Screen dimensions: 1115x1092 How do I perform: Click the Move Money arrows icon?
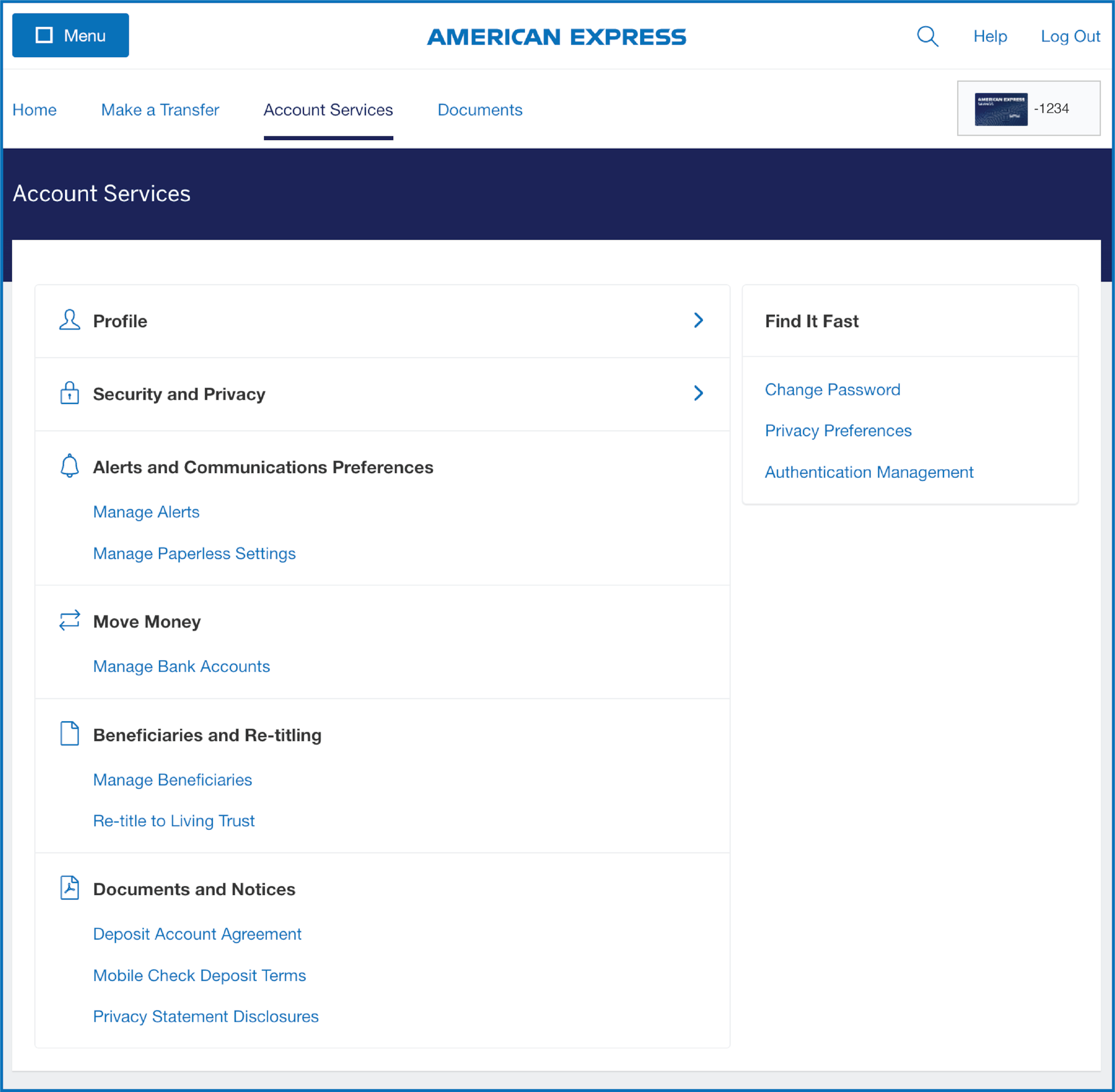click(69, 621)
